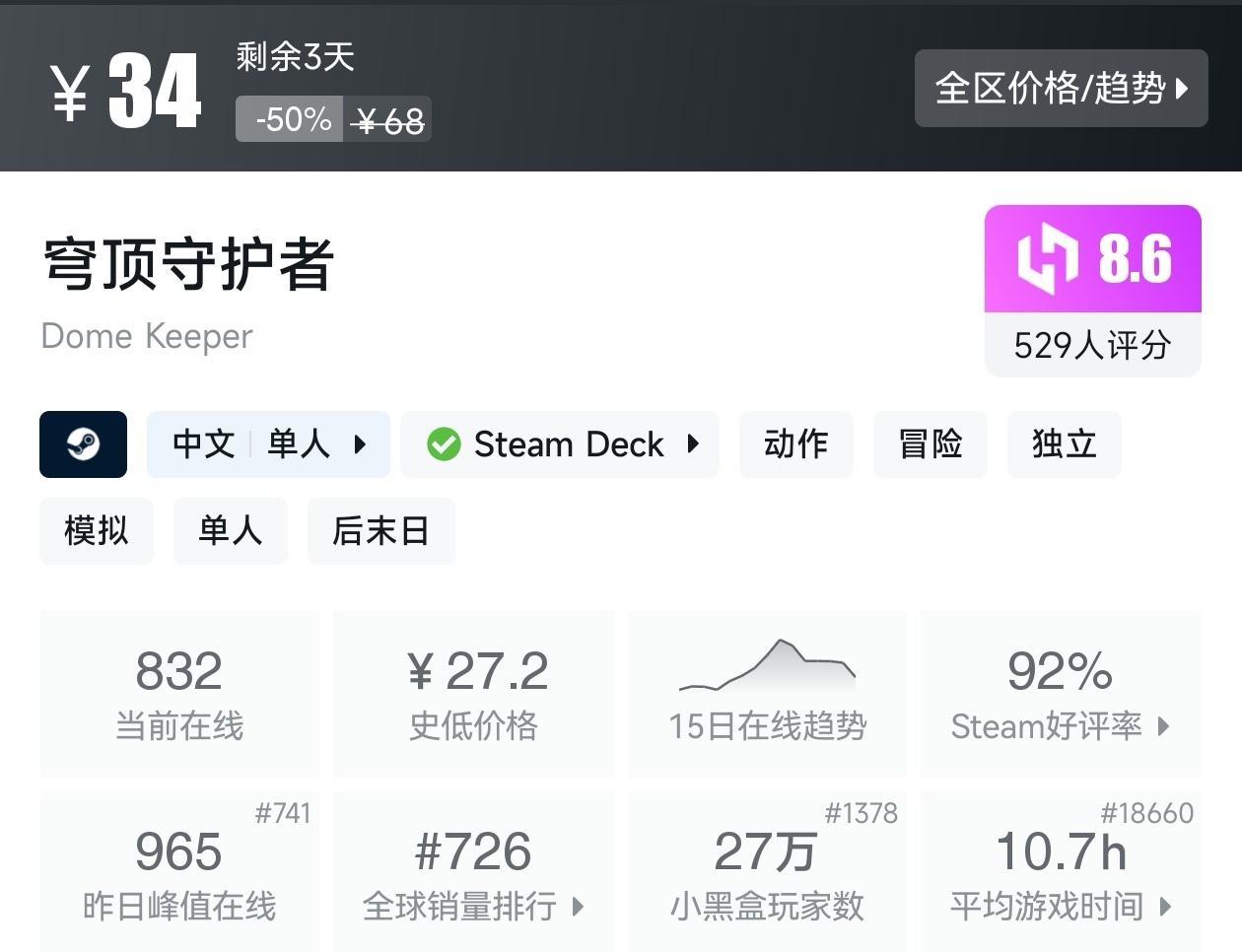Select the 冒险 genre tag
Screen dimensions: 1242x952
coord(931,444)
